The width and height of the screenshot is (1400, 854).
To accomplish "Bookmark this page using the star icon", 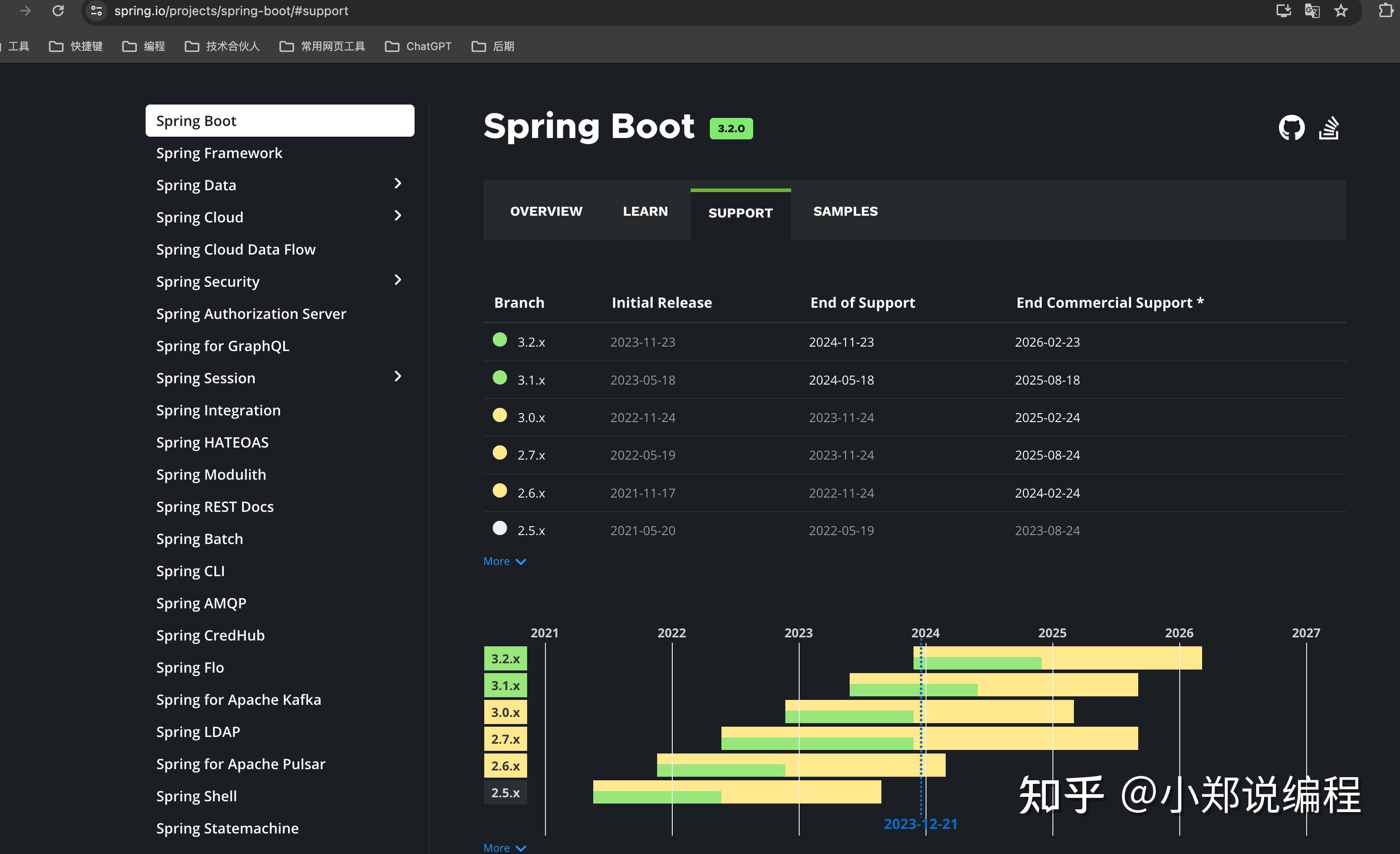I will click(1340, 10).
